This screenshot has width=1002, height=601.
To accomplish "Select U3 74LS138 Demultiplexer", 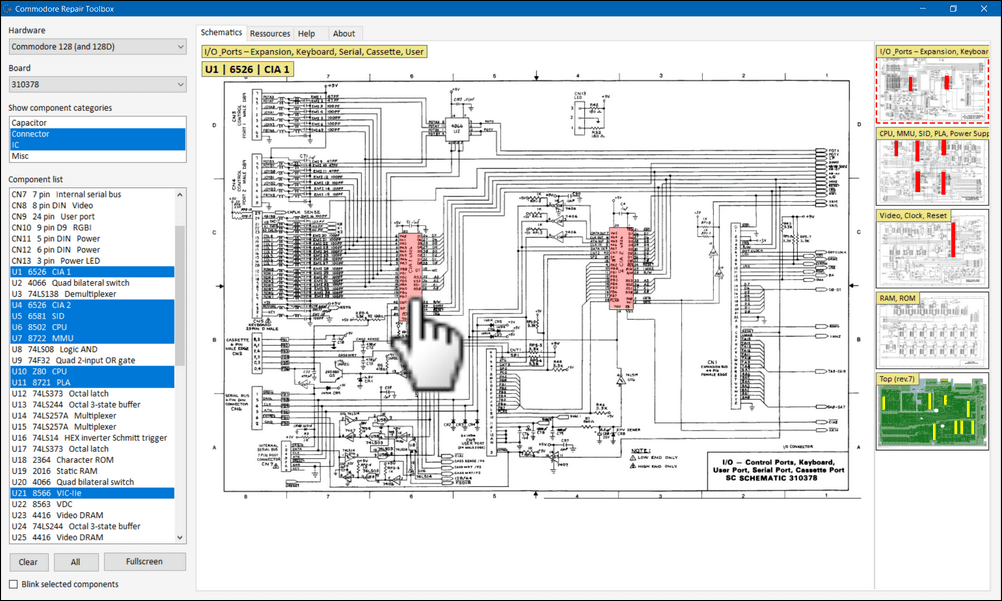I will pos(92,294).
